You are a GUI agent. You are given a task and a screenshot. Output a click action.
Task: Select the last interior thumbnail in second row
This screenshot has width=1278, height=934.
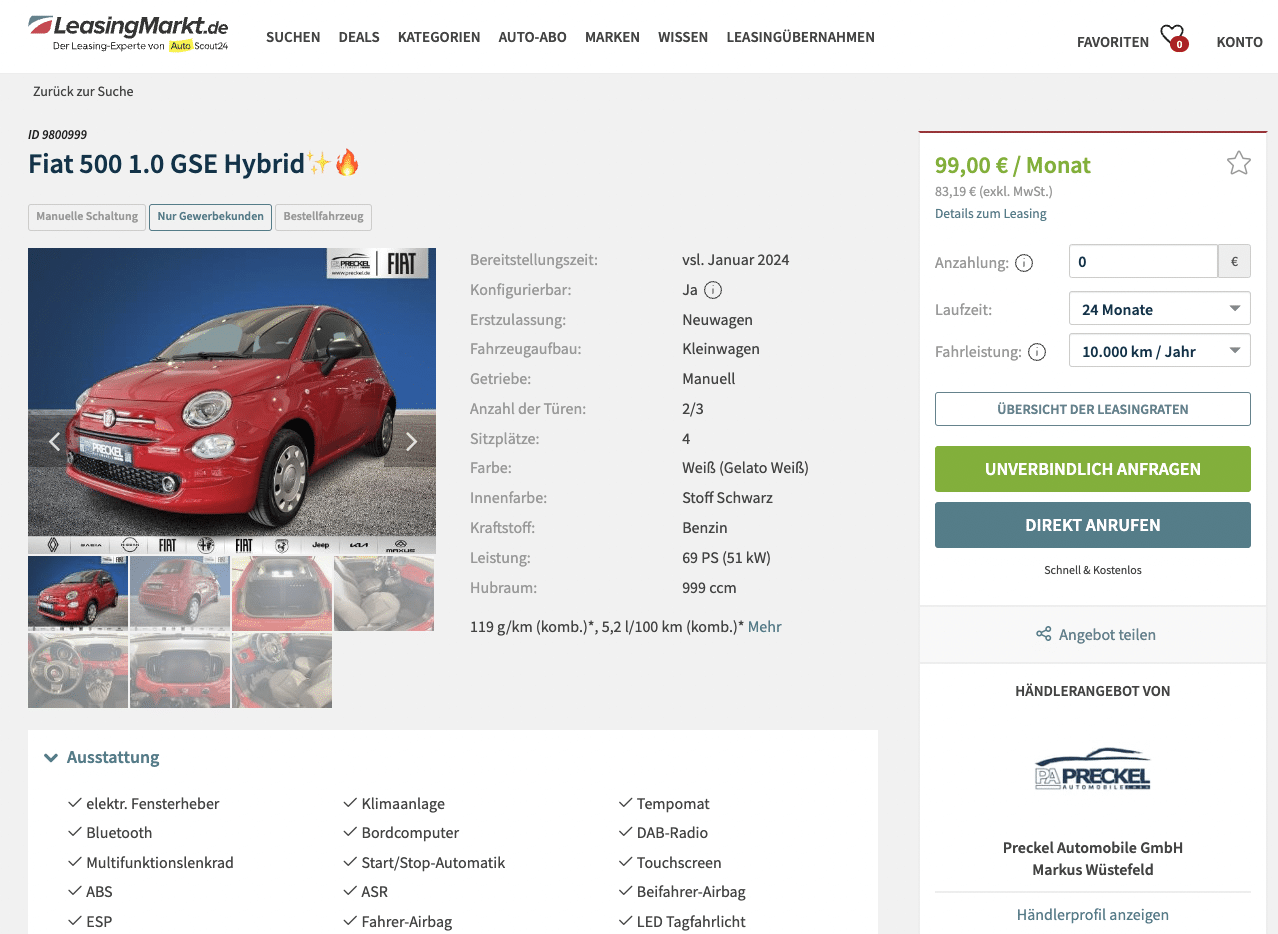282,670
